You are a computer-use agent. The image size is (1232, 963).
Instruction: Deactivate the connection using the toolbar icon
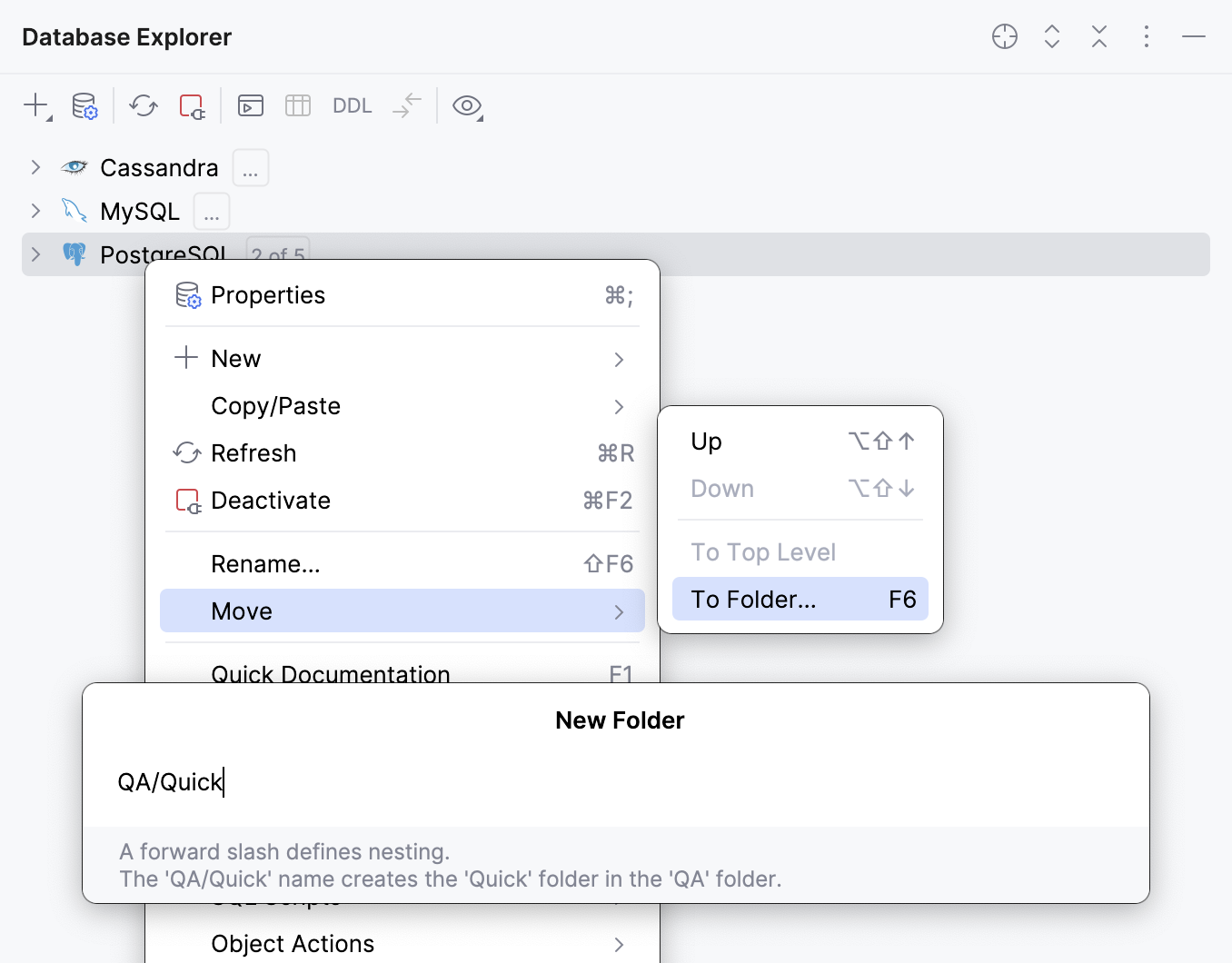click(192, 105)
